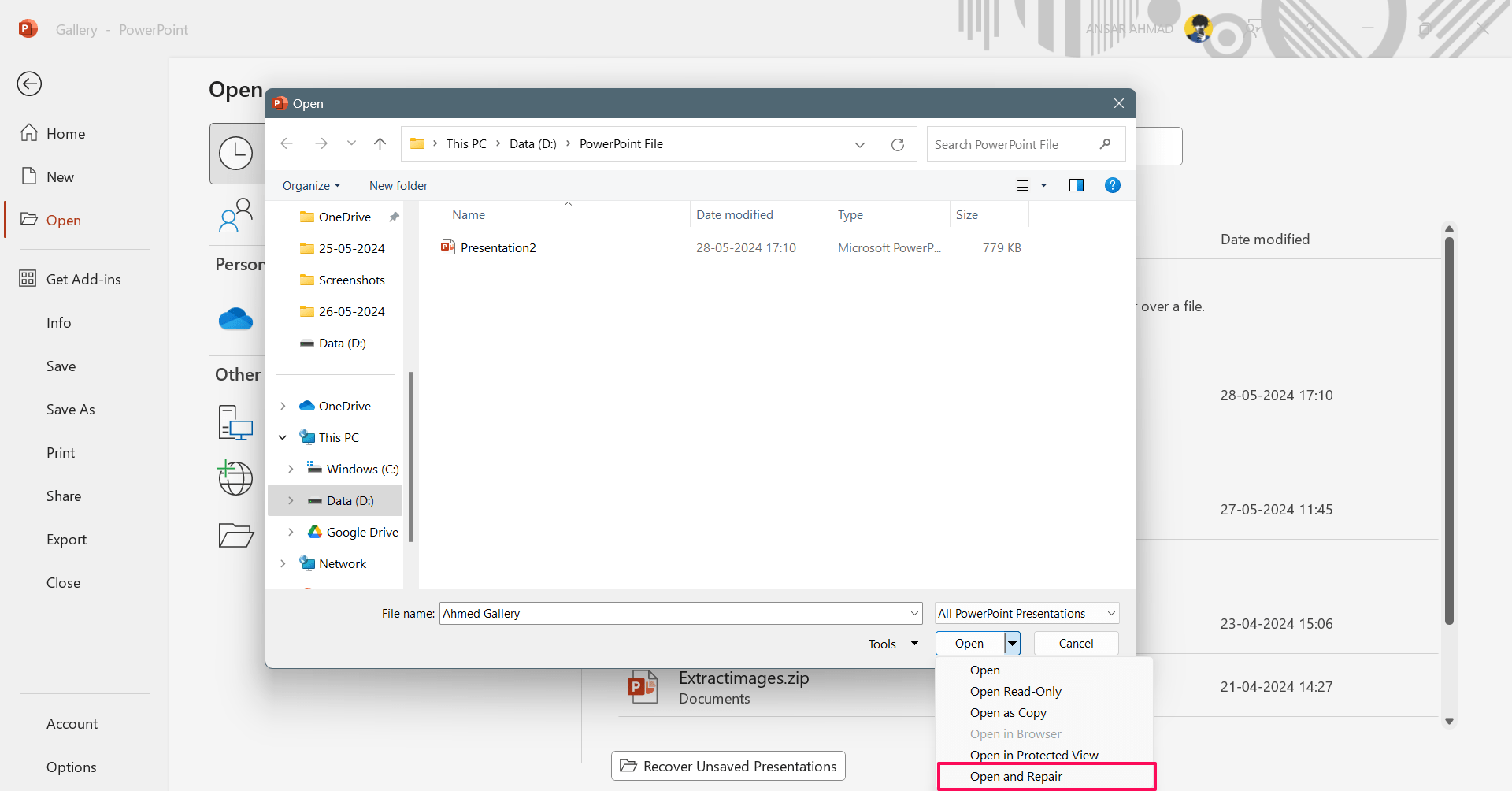Click the search magnifier icon in dialog
1512x791 pixels.
pos(1105,144)
